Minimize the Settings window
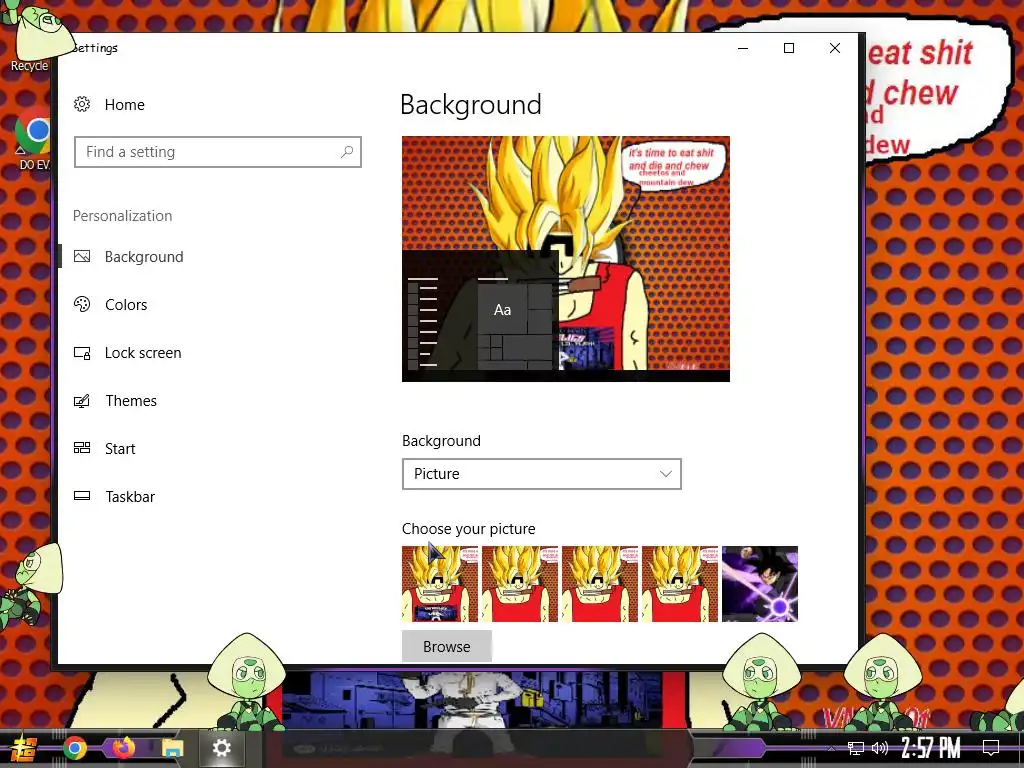The width and height of the screenshot is (1024, 768). coord(743,48)
